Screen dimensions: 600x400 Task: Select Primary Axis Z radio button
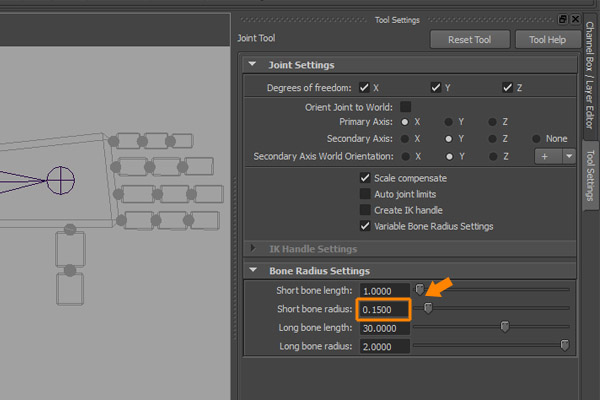pyautogui.click(x=491, y=122)
